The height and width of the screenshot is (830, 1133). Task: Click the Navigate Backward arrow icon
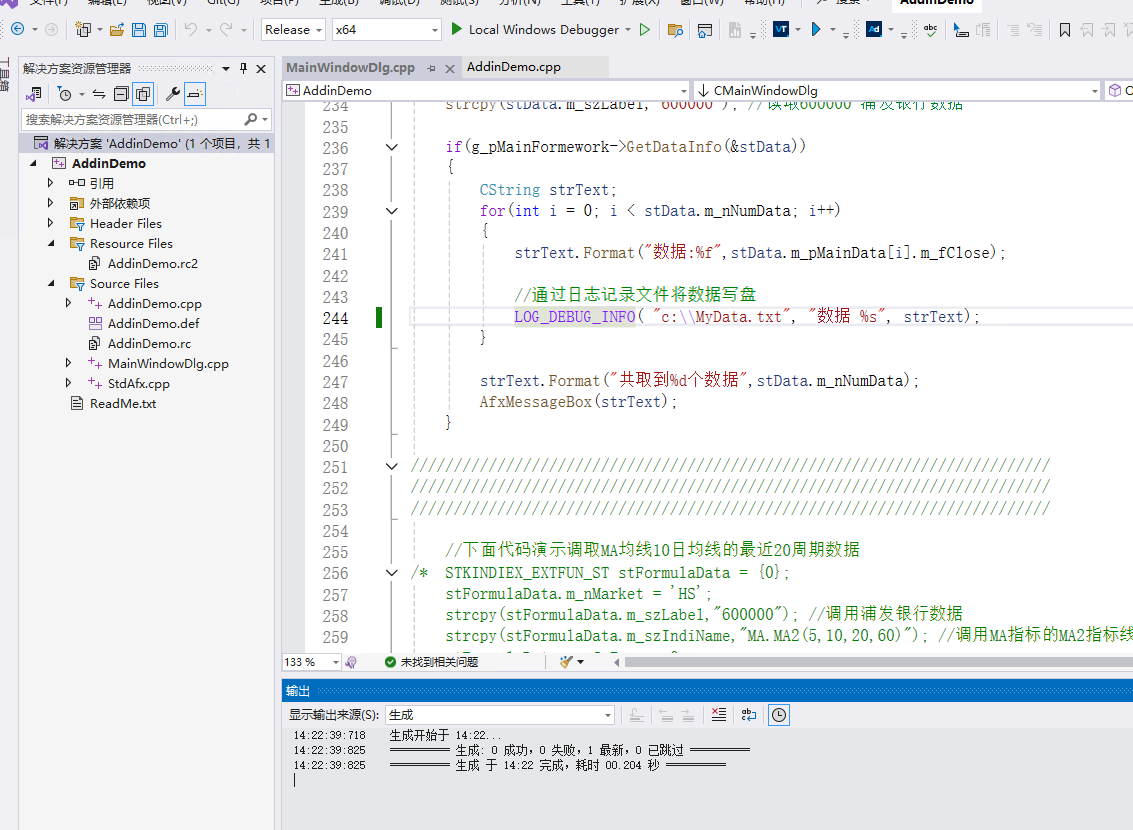17,30
